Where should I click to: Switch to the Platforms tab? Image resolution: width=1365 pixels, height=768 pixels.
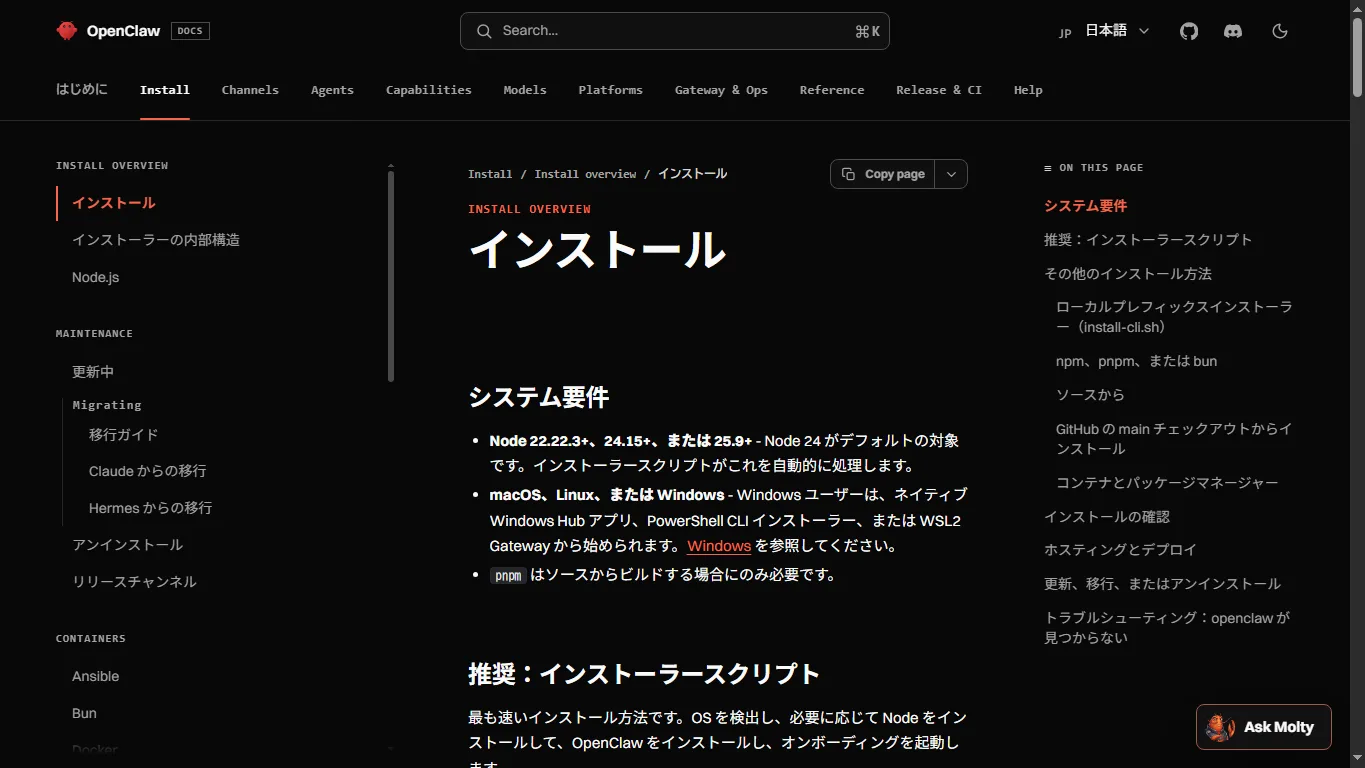tap(610, 90)
